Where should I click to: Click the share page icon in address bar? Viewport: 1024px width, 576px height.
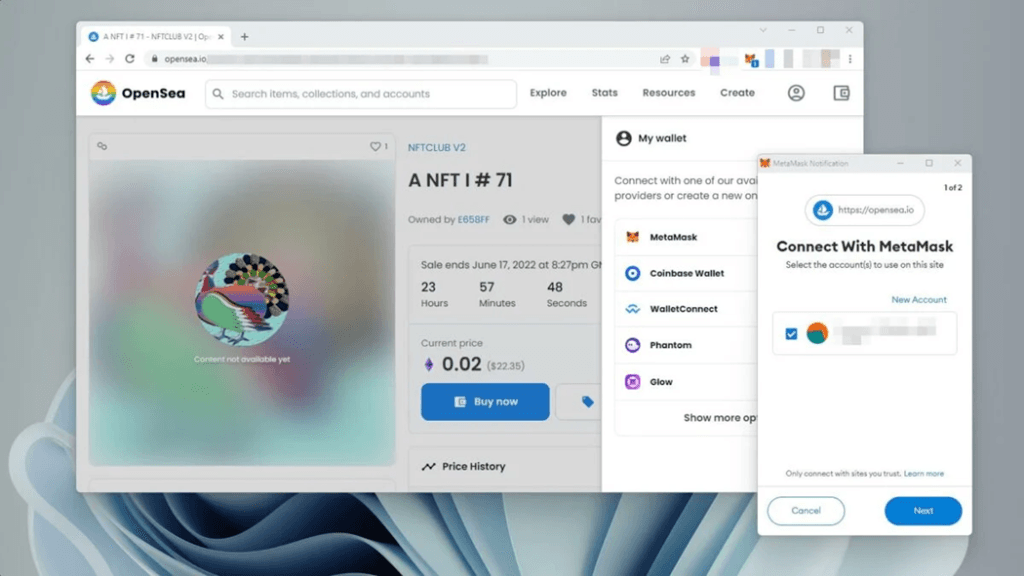tap(665, 59)
